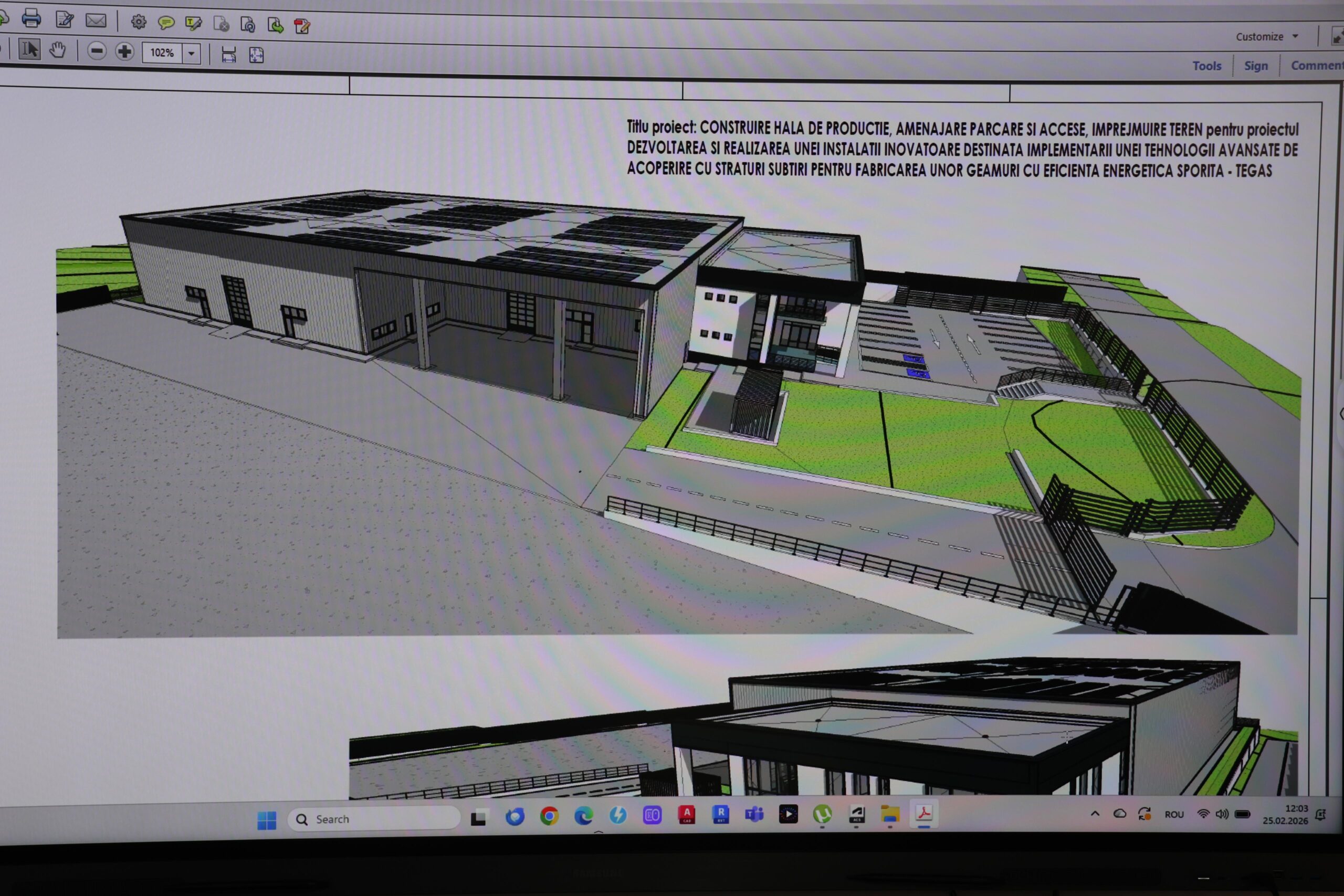Image resolution: width=1344 pixels, height=896 pixels.
Task: Toggle fit one full page view
Action: (256, 55)
